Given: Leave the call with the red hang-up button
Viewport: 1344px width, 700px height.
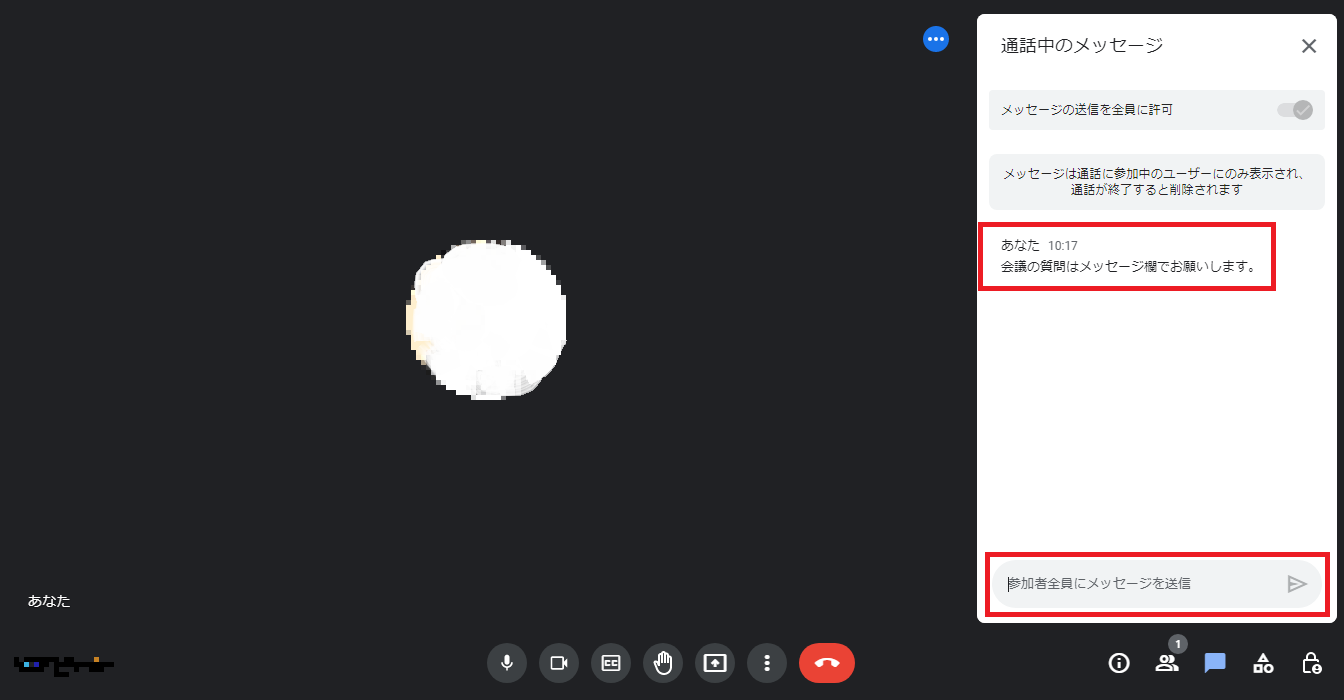Looking at the screenshot, I should click(827, 663).
